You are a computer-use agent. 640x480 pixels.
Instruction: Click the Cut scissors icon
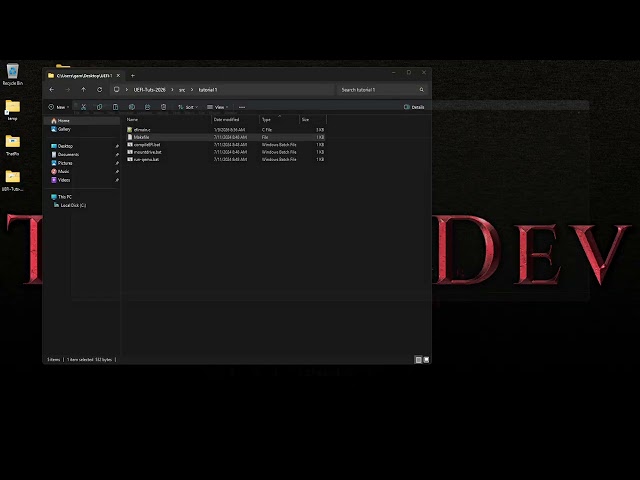[x=83, y=107]
